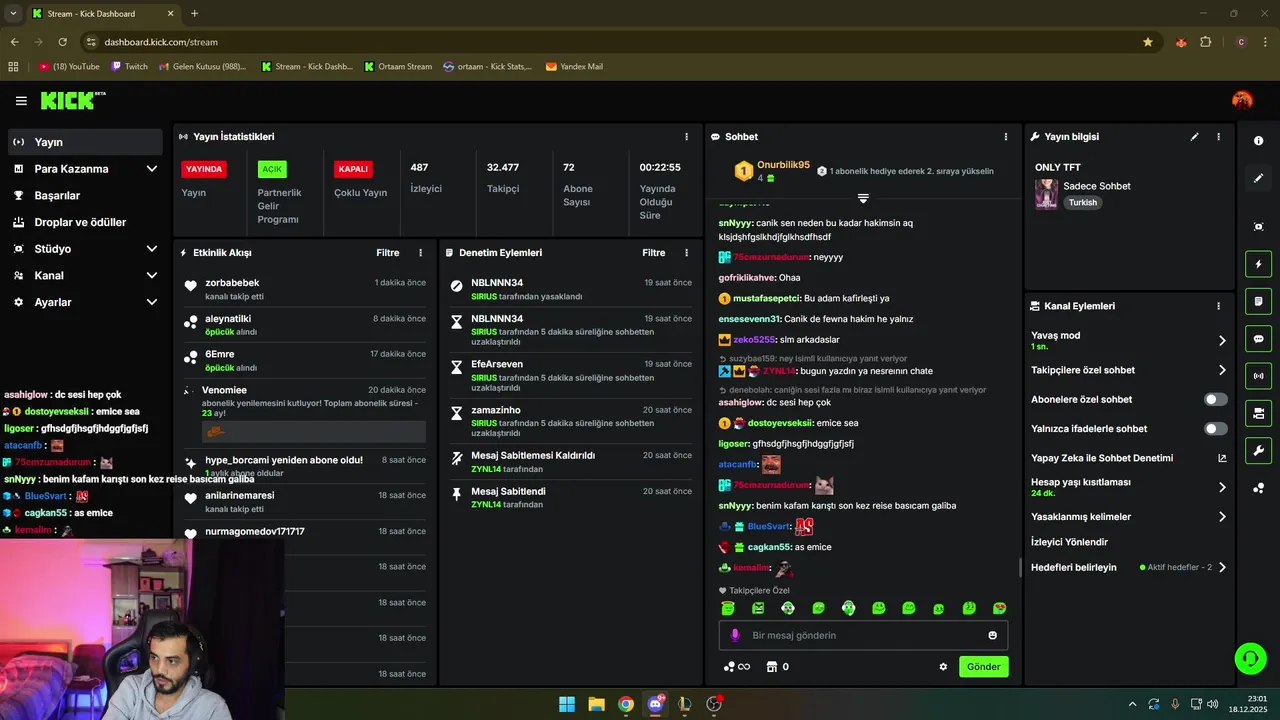The height and width of the screenshot is (720, 1280).
Task: Open the Twitch bookmark
Action: coord(129,67)
